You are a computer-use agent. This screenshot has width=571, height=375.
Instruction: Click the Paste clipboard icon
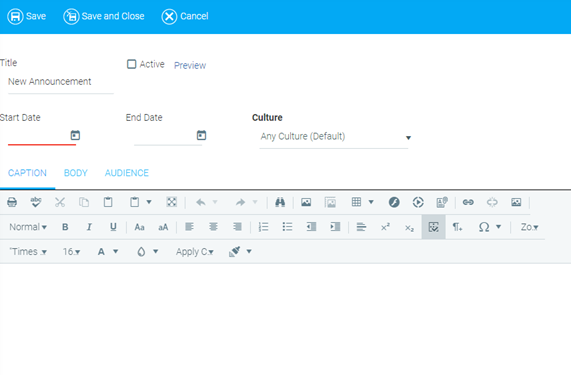pyautogui.click(x=108, y=202)
